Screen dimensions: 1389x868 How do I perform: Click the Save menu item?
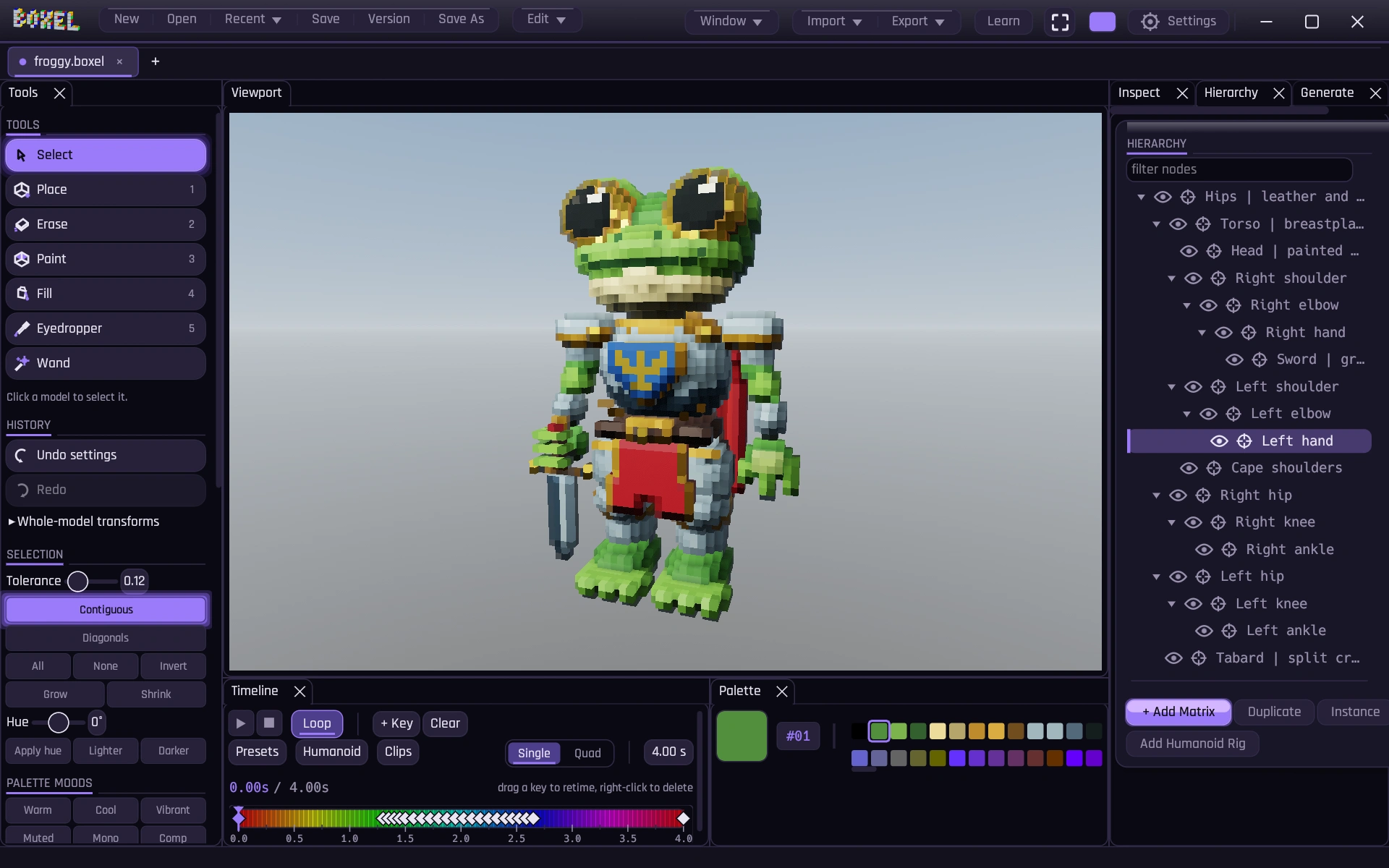pos(326,20)
